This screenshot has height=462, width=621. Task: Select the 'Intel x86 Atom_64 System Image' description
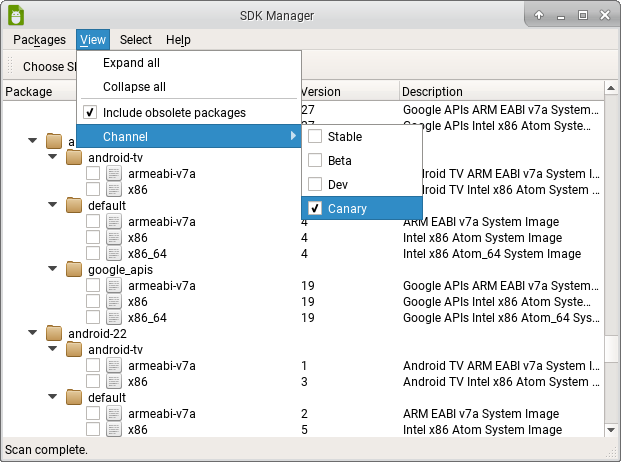[492, 253]
